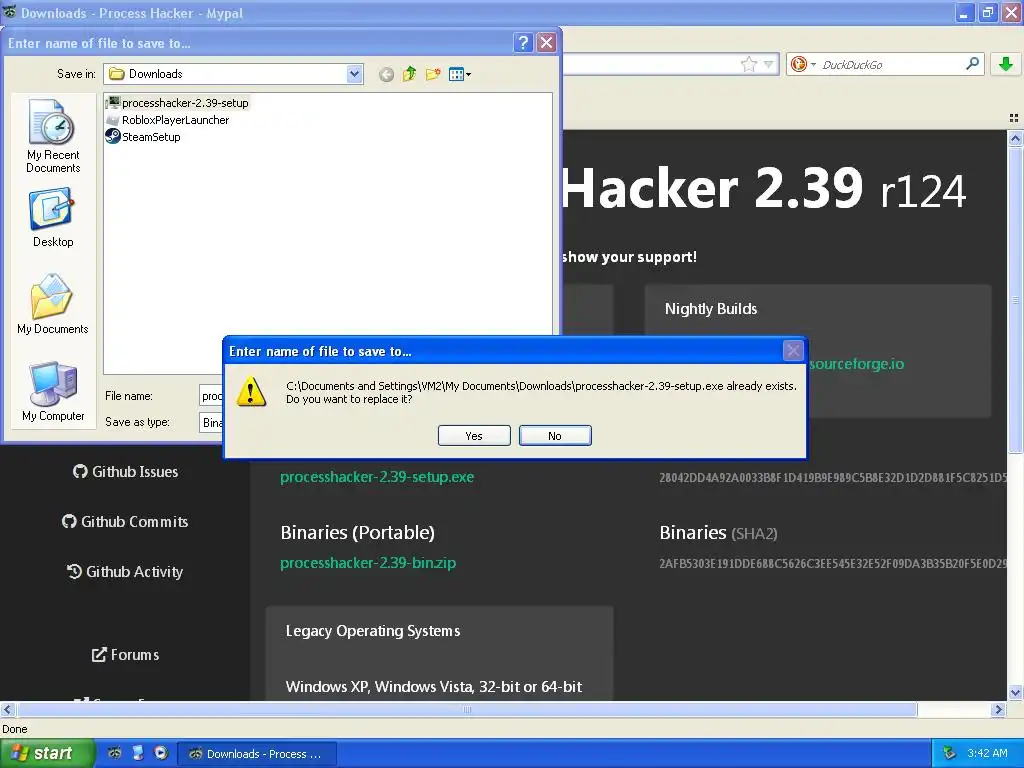Click the warning icon in dialog

[x=251, y=392]
